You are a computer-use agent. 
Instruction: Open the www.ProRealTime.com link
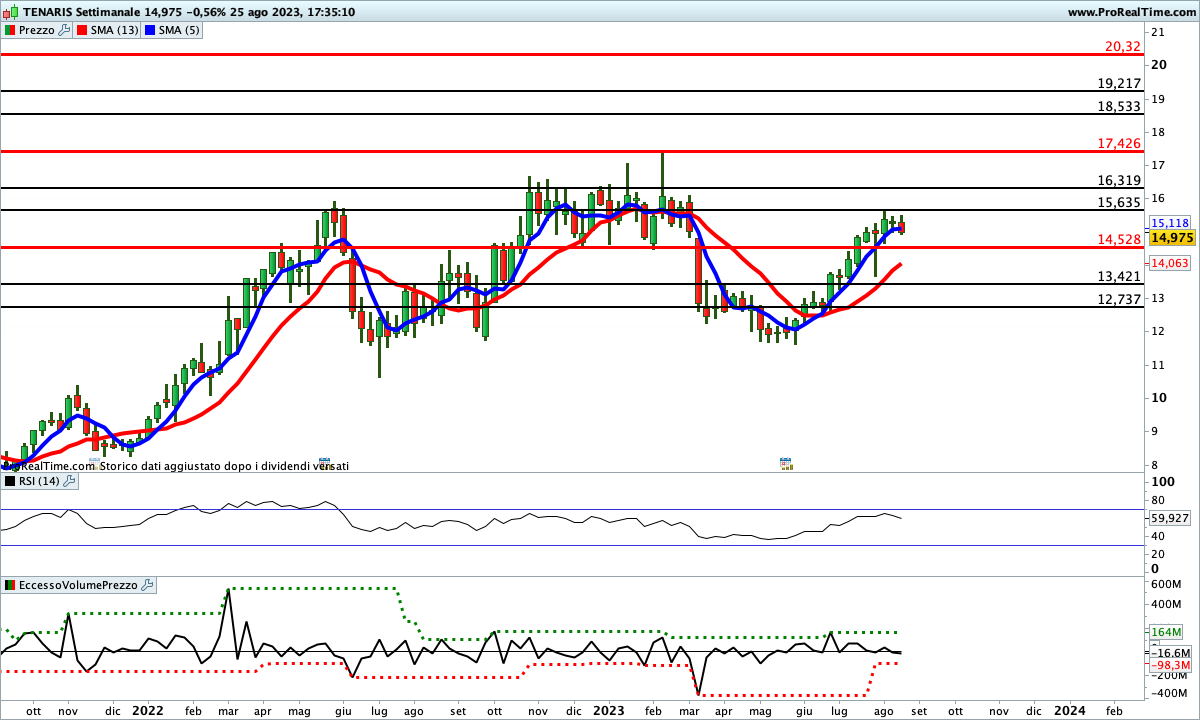point(1130,12)
